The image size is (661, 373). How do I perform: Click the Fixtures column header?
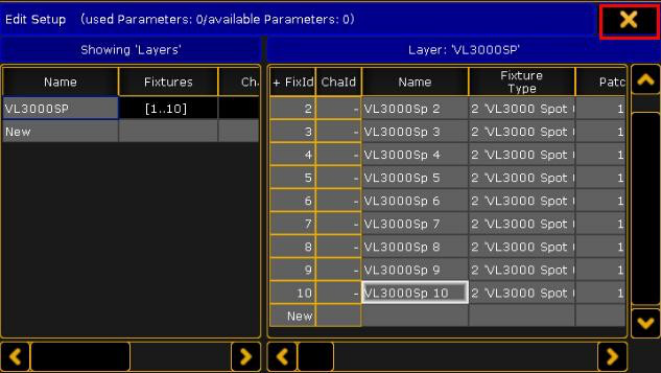click(x=168, y=82)
